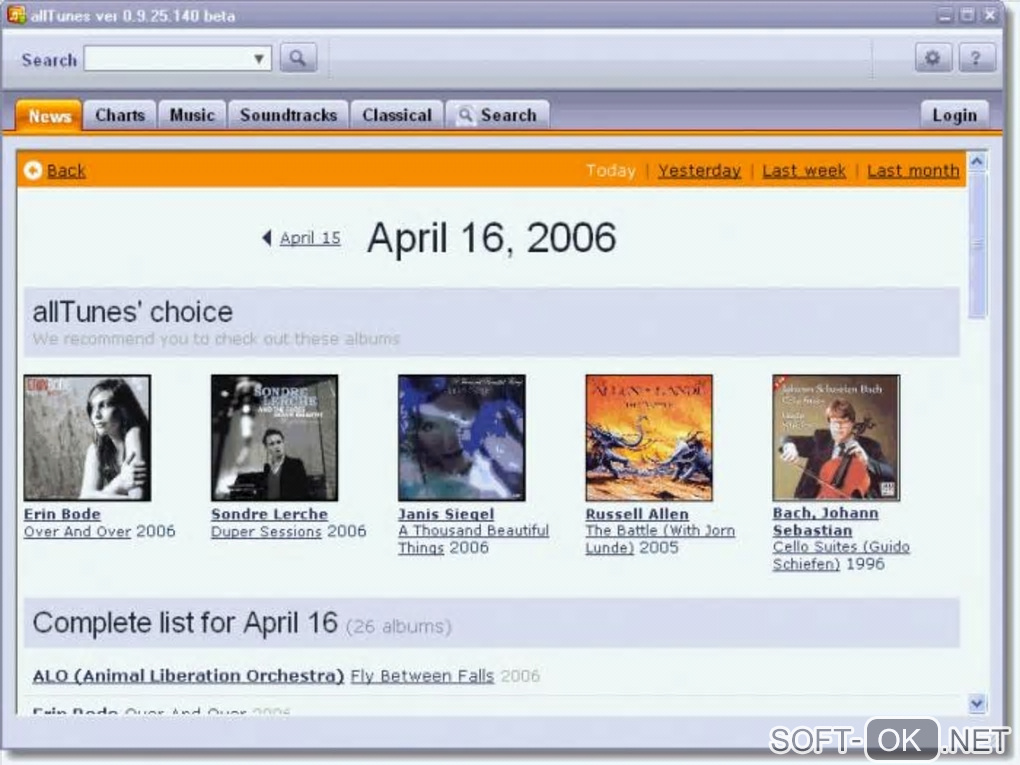Switch to the News tab
The width and height of the screenshot is (1020, 765).
49,116
